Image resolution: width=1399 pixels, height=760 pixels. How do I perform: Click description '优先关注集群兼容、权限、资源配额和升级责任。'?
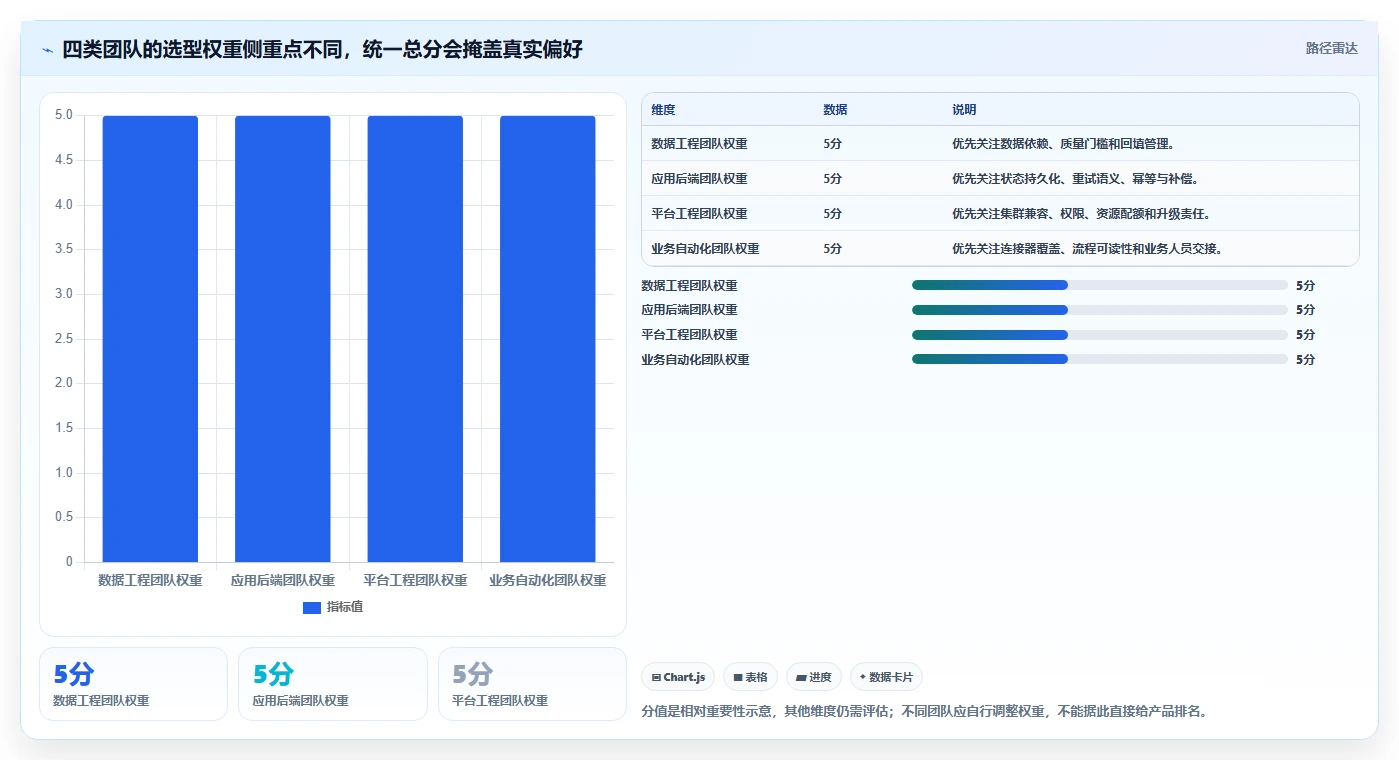pos(1082,214)
